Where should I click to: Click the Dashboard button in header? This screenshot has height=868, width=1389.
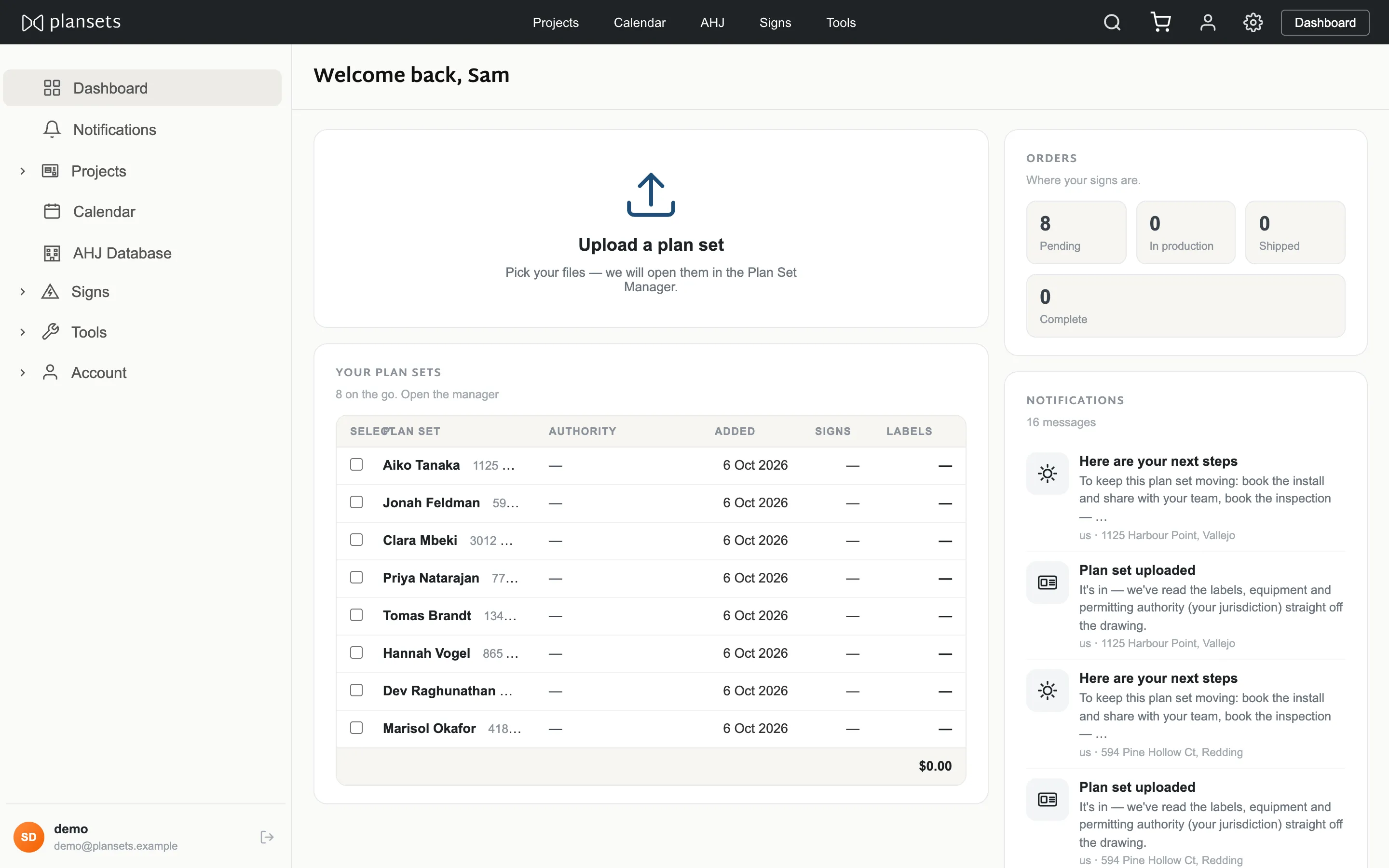[x=1325, y=22]
